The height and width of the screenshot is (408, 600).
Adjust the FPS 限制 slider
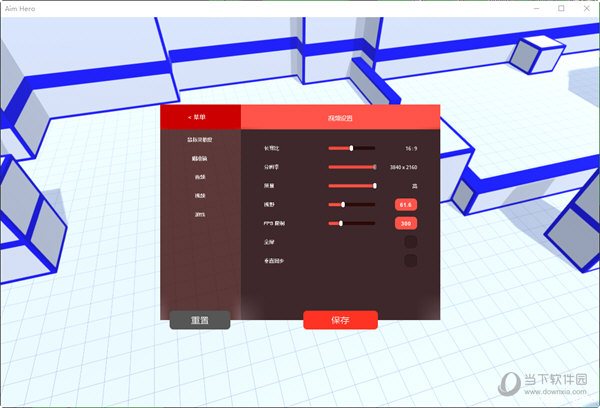point(352,223)
